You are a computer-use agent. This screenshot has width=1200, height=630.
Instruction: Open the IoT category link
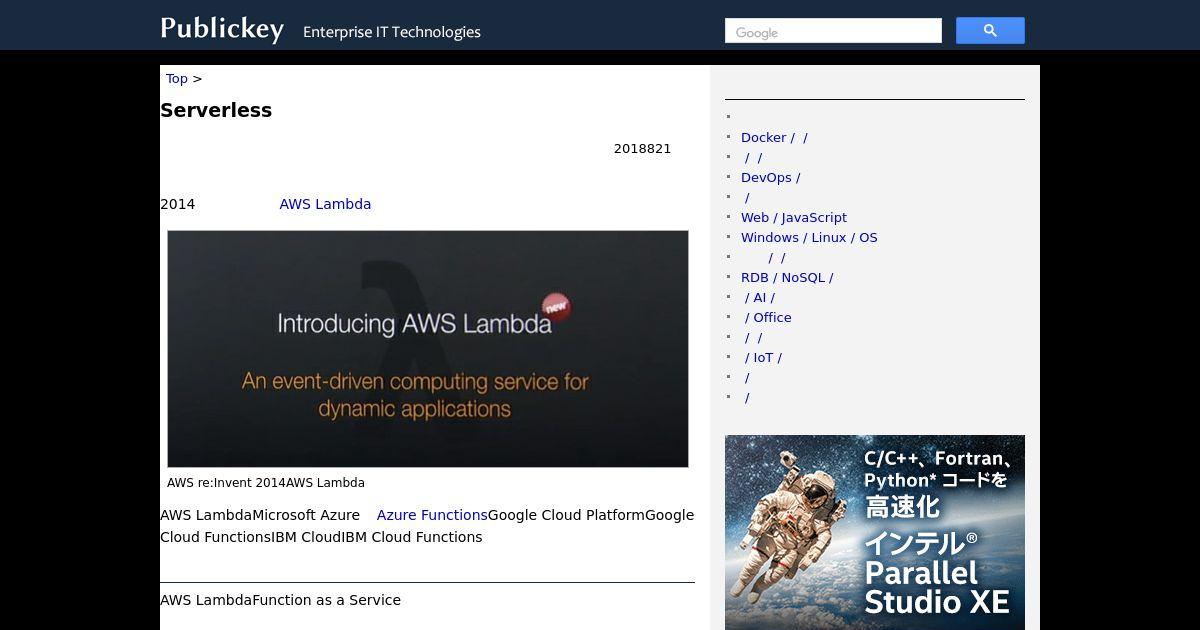pyautogui.click(x=763, y=358)
